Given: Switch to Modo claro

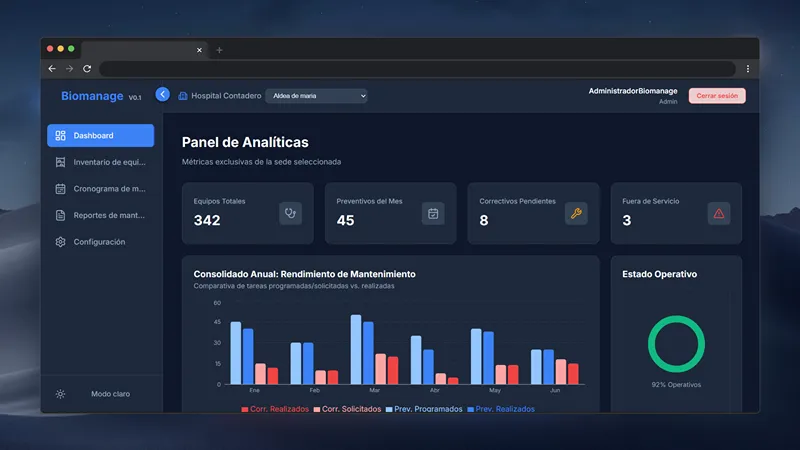Looking at the screenshot, I should coord(110,394).
